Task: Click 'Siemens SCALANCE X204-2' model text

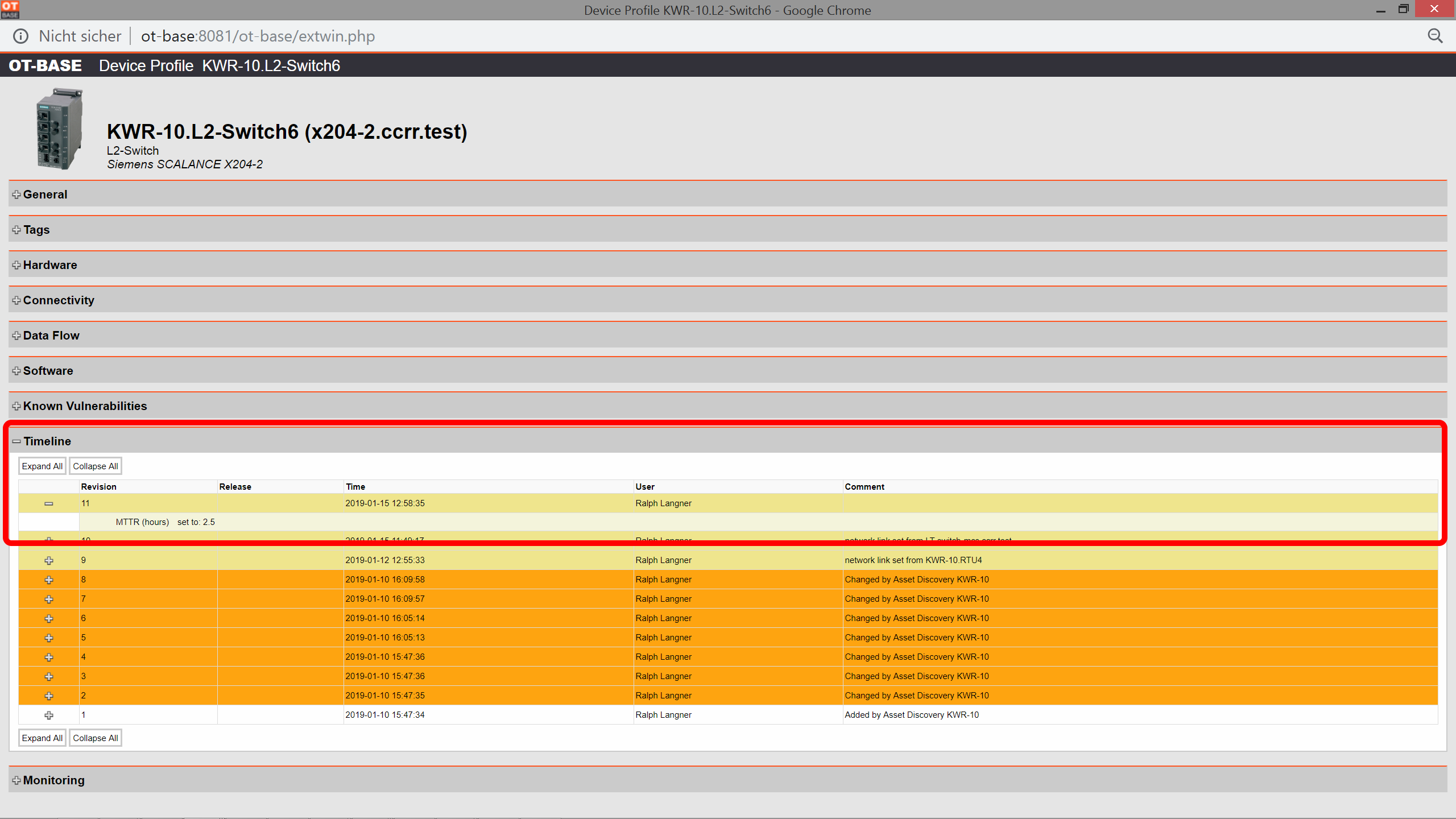Action: 185,164
